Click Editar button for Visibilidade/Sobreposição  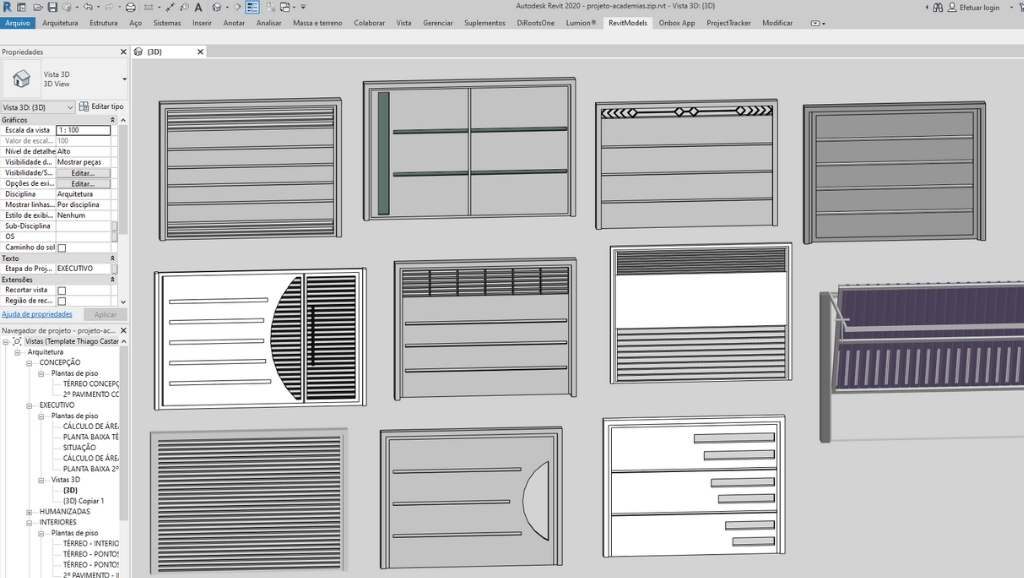pyautogui.click(x=82, y=173)
